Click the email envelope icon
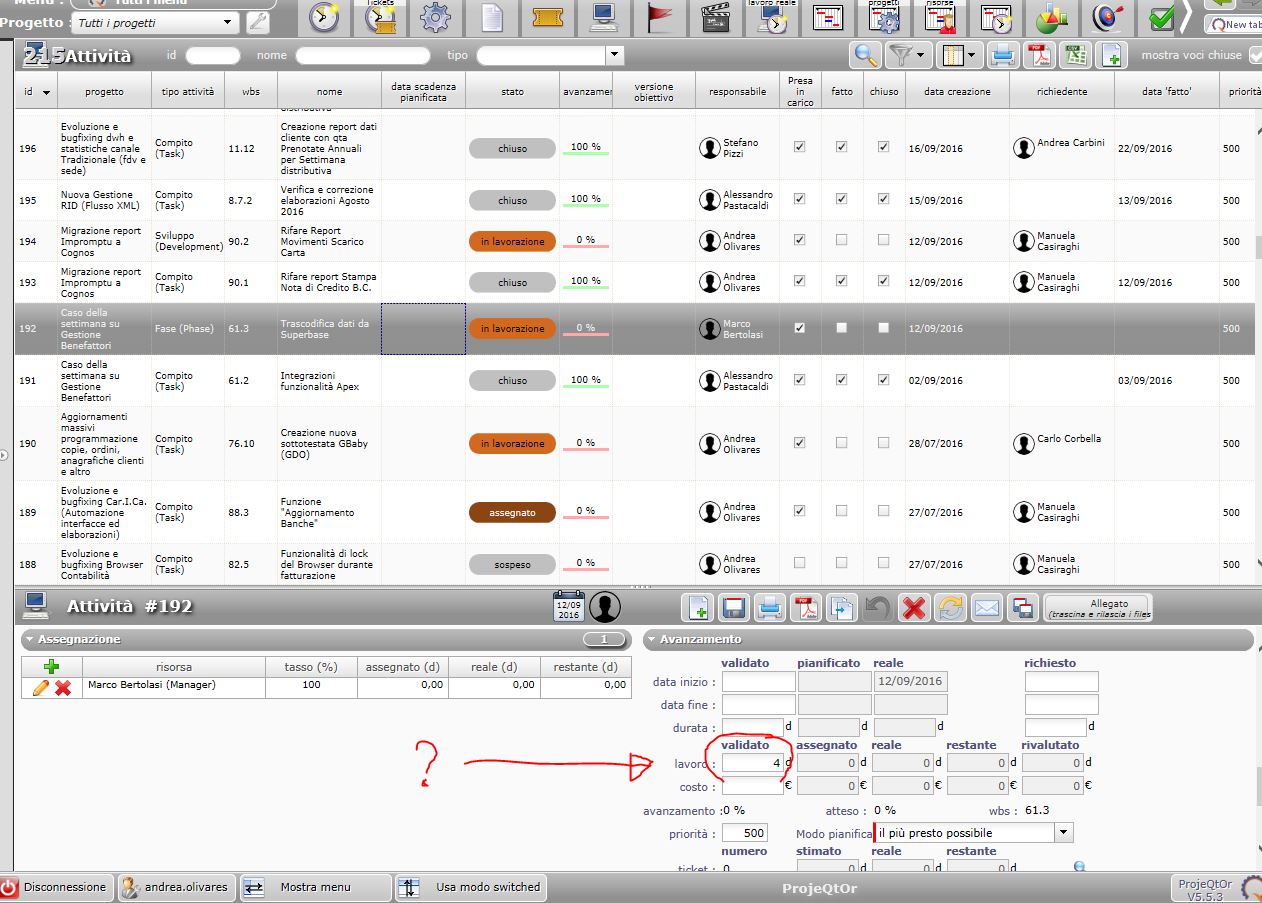This screenshot has height=903, width=1262. pyautogui.click(x=986, y=607)
